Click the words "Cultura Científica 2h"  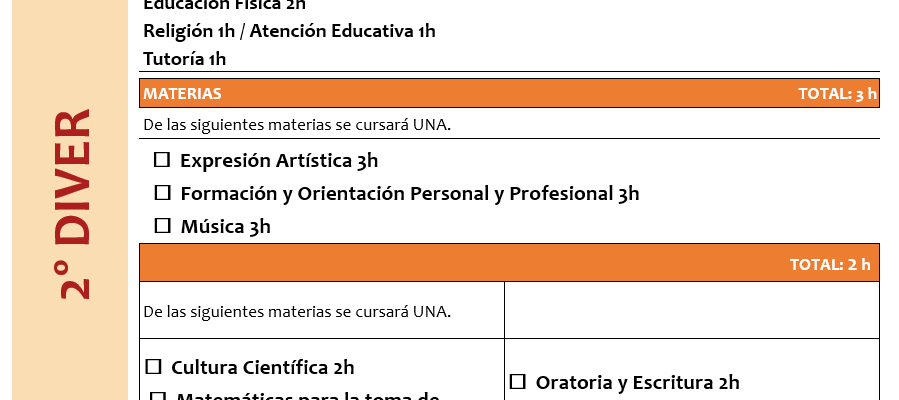point(263,367)
